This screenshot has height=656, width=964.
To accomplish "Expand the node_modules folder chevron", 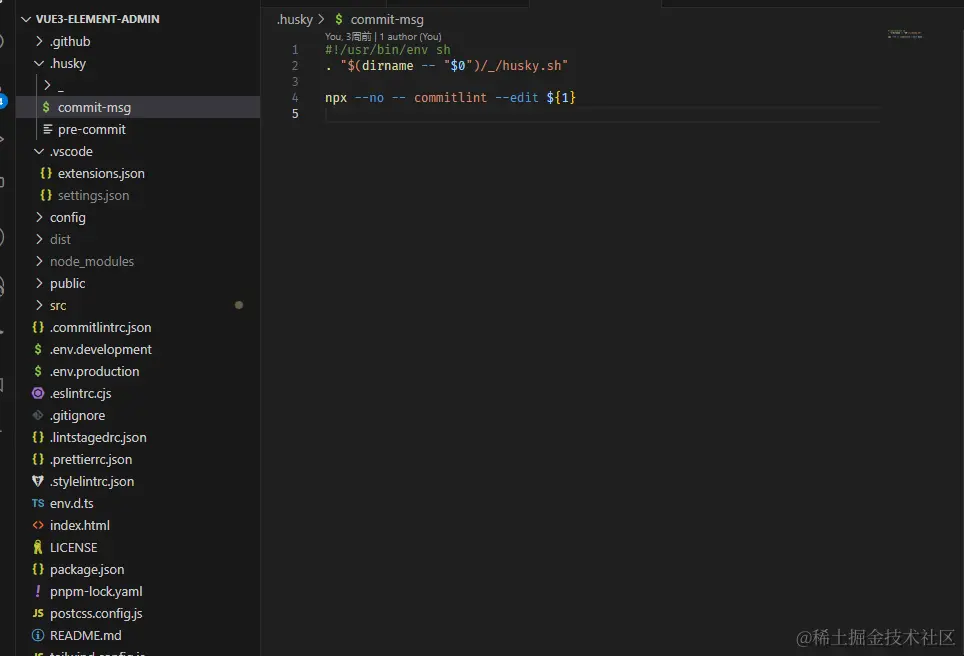I will [39, 261].
